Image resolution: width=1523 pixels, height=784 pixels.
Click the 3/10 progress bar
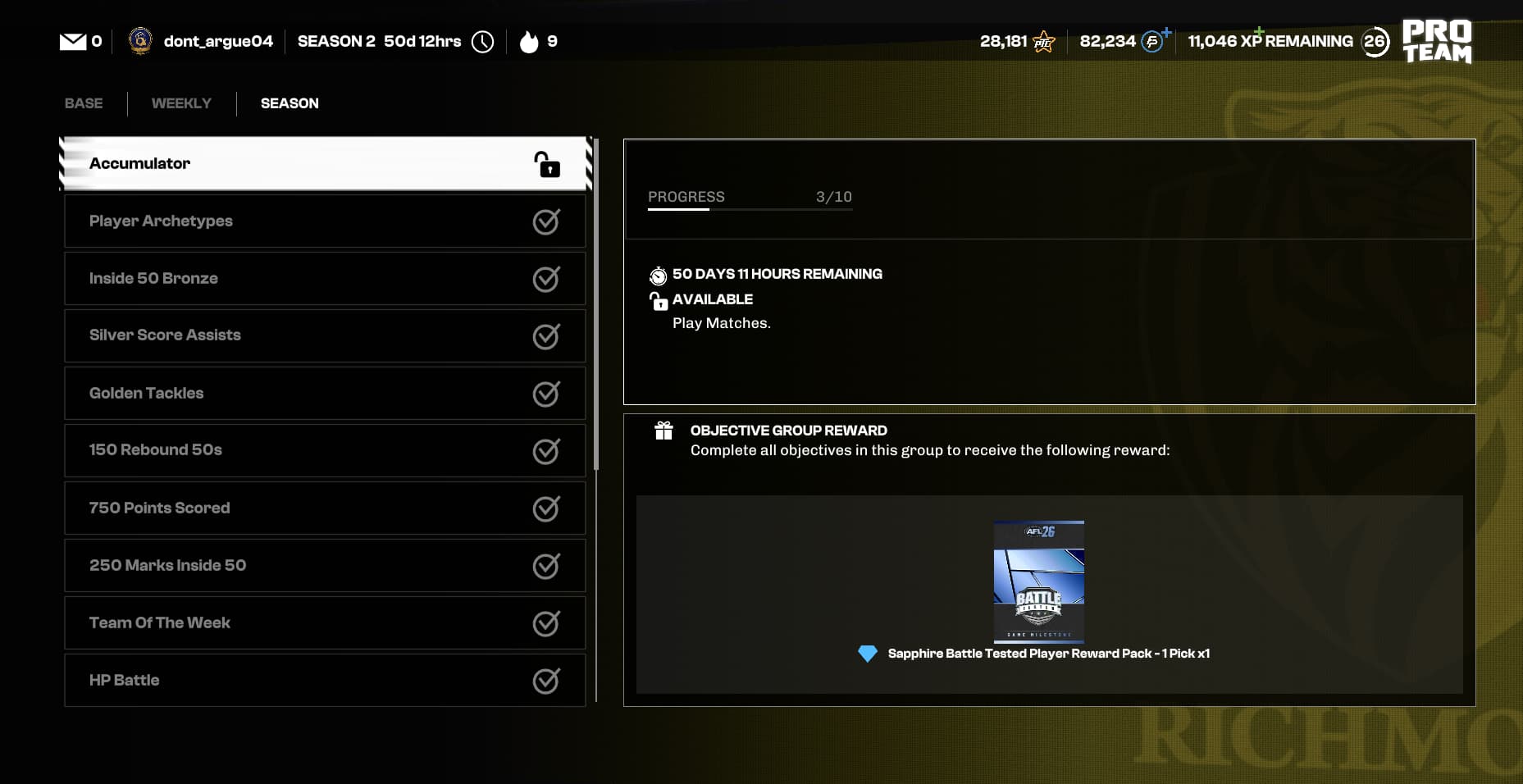pyautogui.click(x=750, y=209)
